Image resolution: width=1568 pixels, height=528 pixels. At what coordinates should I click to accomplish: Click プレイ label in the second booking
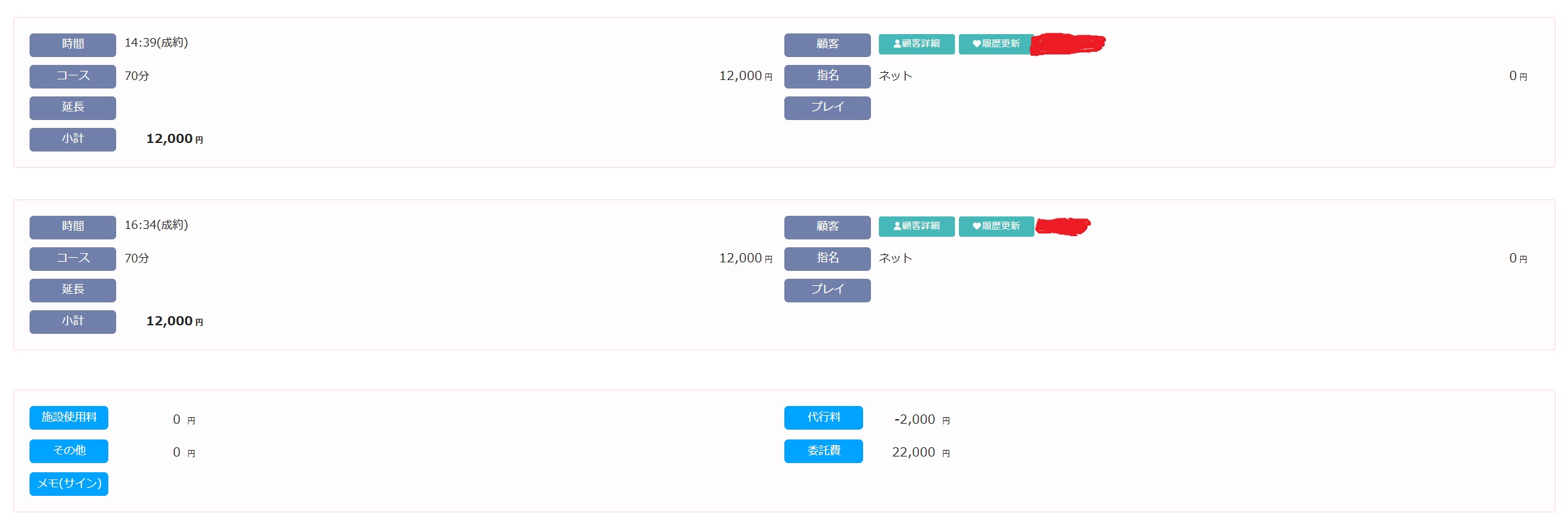coord(827,290)
